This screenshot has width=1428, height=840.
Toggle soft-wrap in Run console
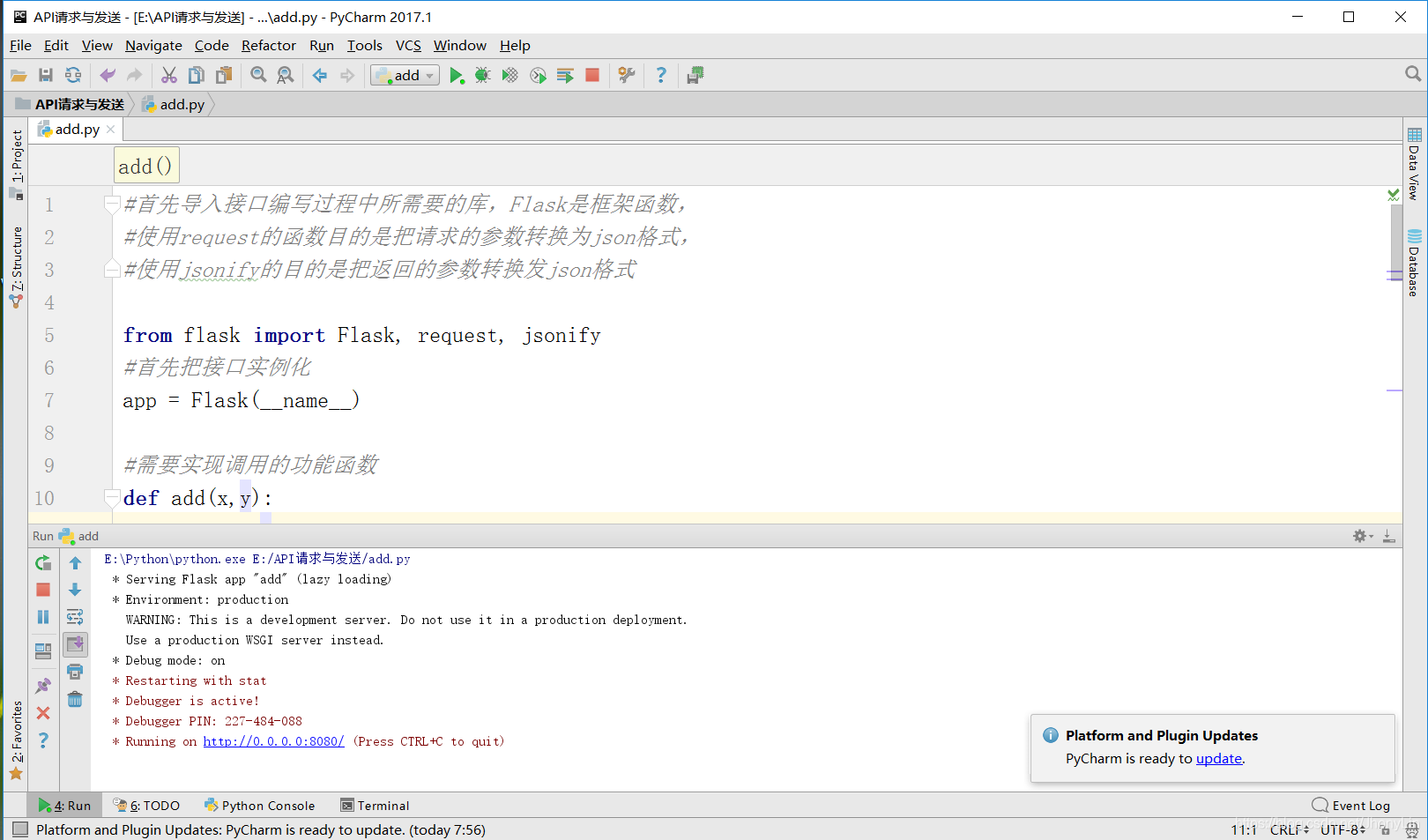(75, 617)
